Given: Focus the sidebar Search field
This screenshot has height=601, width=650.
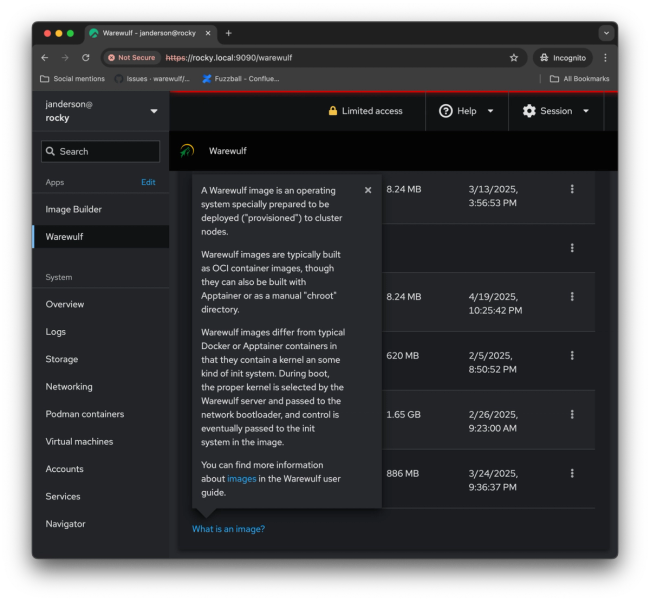Looking at the screenshot, I should (101, 151).
